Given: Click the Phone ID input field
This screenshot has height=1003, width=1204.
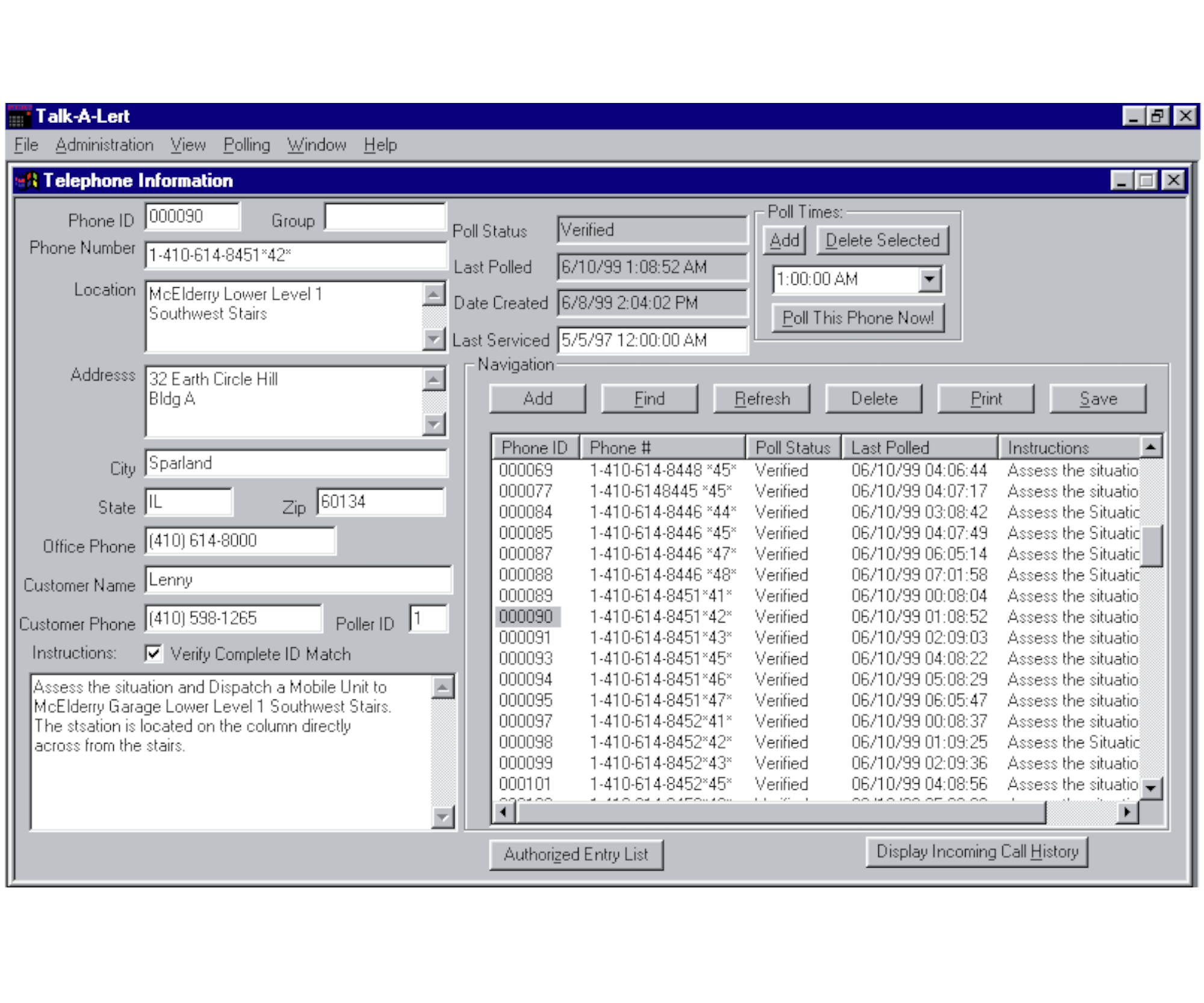Looking at the screenshot, I should click(193, 217).
